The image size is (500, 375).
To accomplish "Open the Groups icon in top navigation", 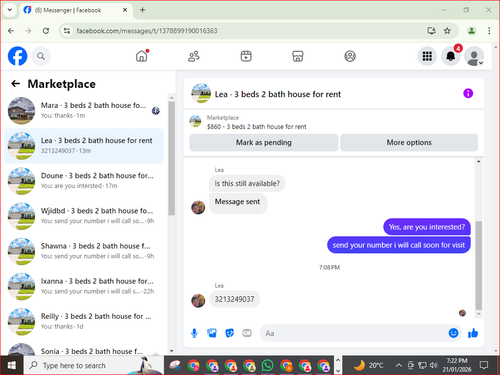I will pos(350,56).
